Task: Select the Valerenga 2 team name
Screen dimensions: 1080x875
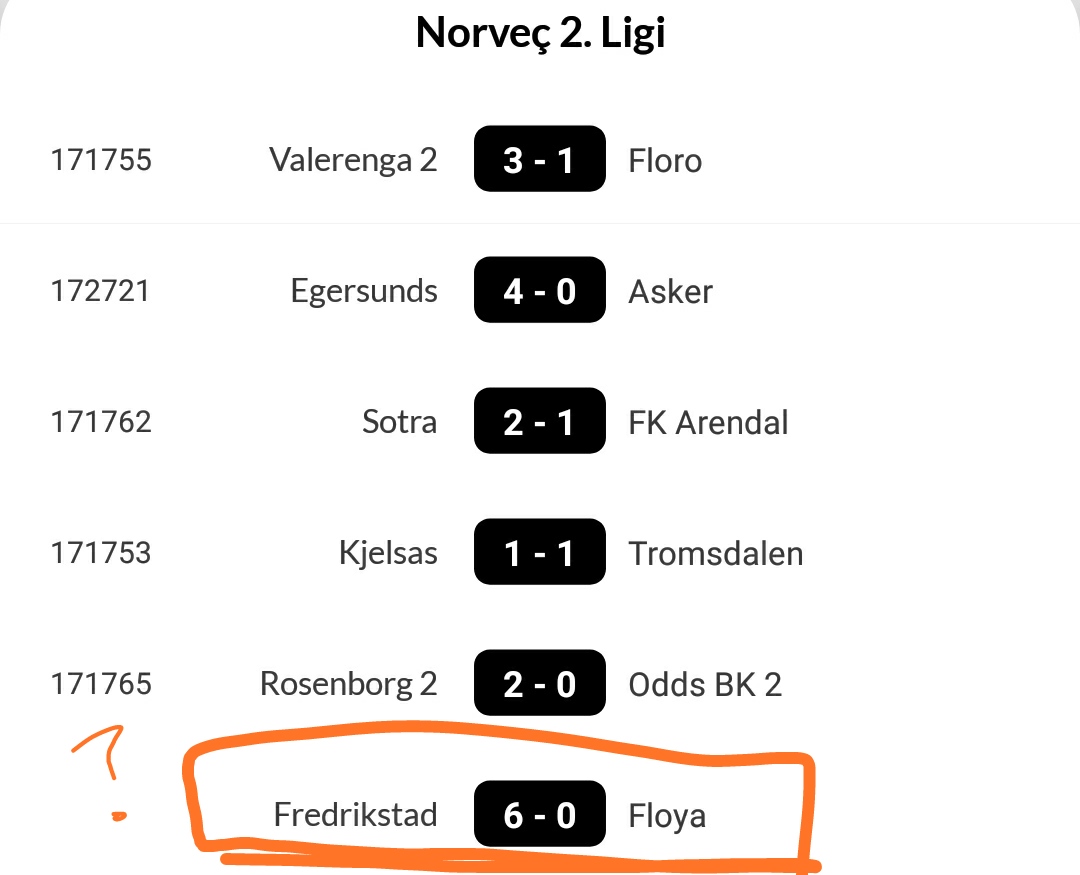Action: [353, 160]
